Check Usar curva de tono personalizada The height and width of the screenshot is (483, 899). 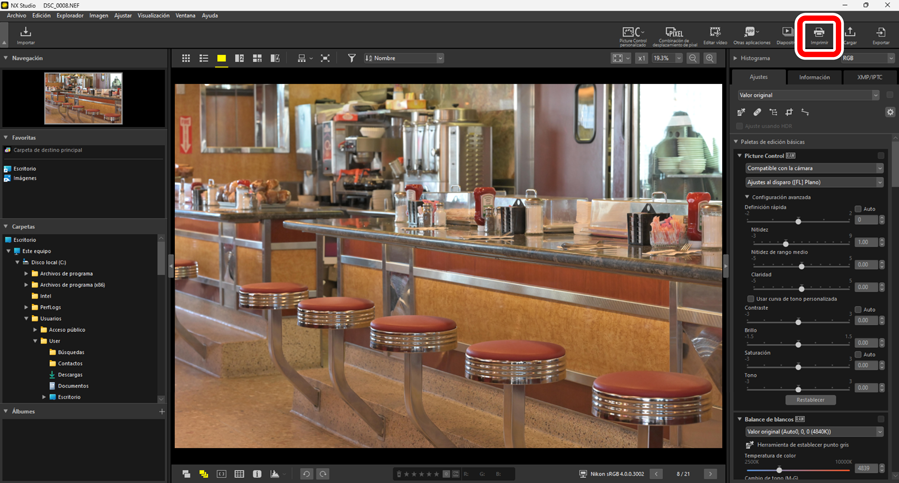(x=751, y=299)
